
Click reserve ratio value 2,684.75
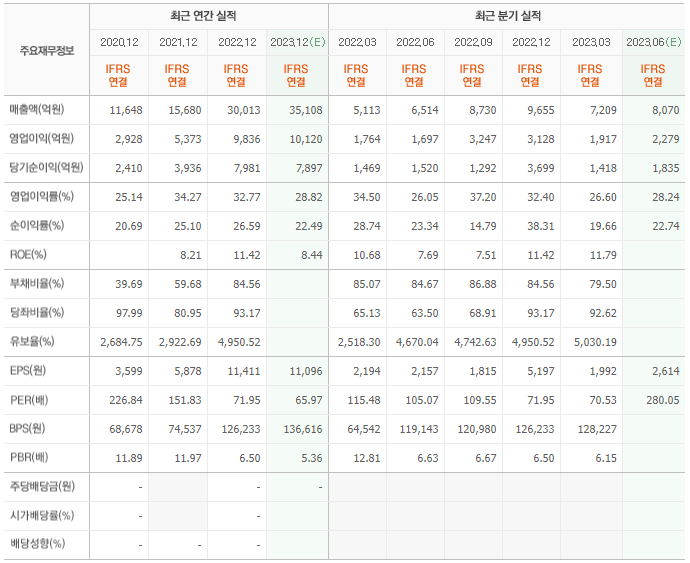pyautogui.click(x=121, y=342)
